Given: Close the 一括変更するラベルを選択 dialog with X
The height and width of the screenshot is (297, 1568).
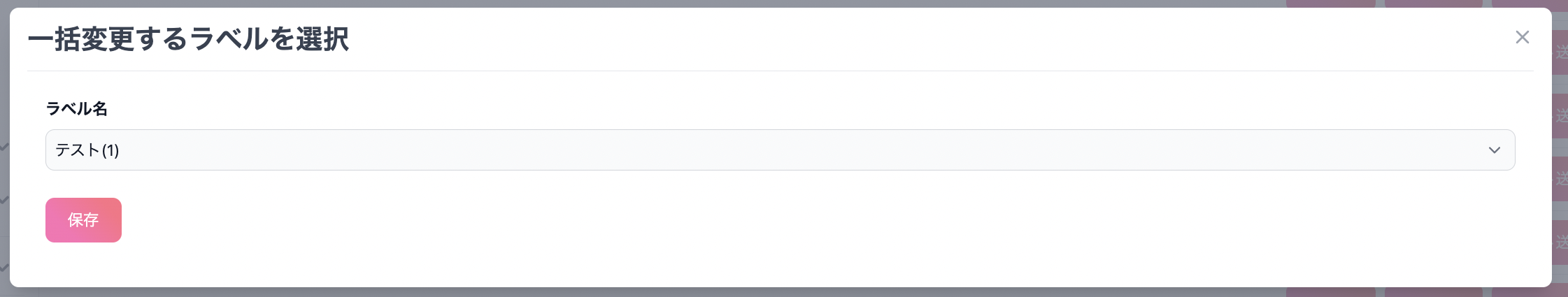Looking at the screenshot, I should [x=1522, y=38].
